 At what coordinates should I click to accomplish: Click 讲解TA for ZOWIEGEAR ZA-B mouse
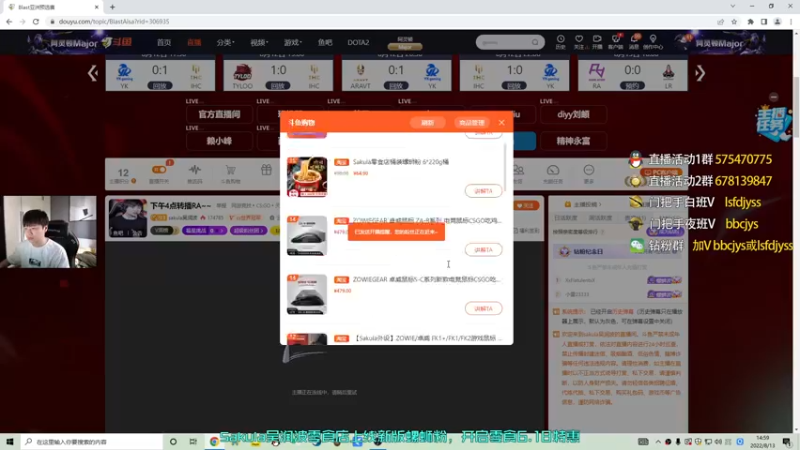click(483, 249)
